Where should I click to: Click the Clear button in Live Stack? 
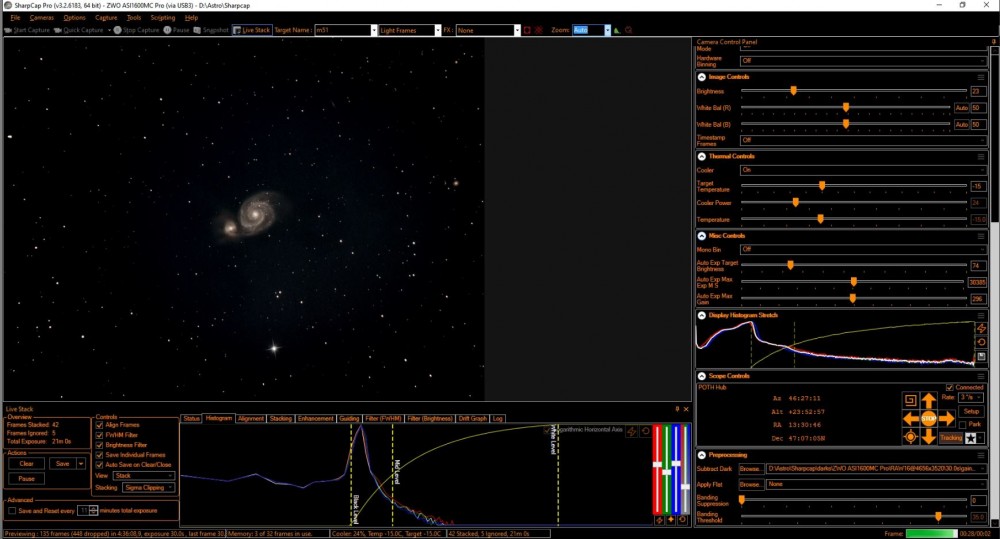click(x=27, y=464)
